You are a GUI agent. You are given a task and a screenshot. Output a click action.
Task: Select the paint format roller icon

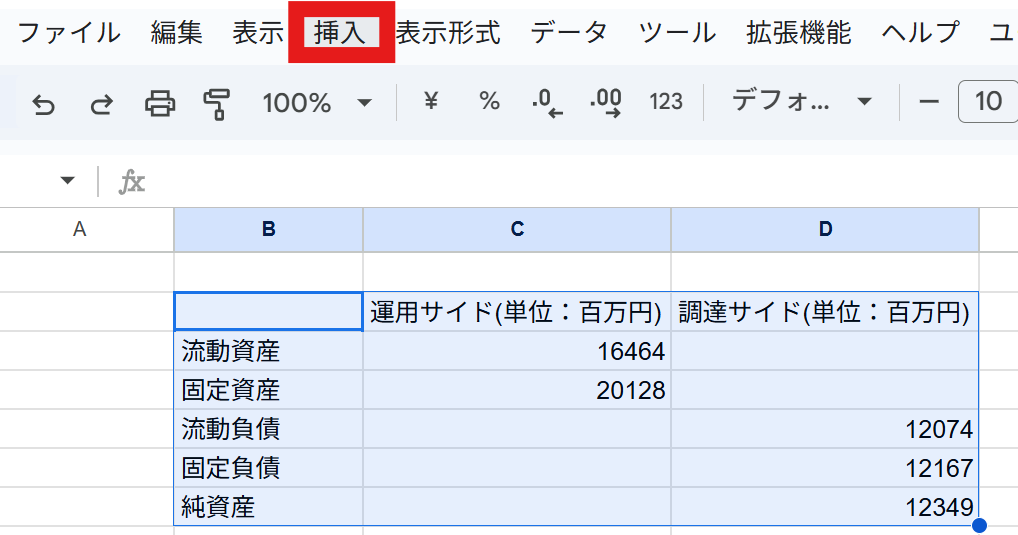(216, 102)
